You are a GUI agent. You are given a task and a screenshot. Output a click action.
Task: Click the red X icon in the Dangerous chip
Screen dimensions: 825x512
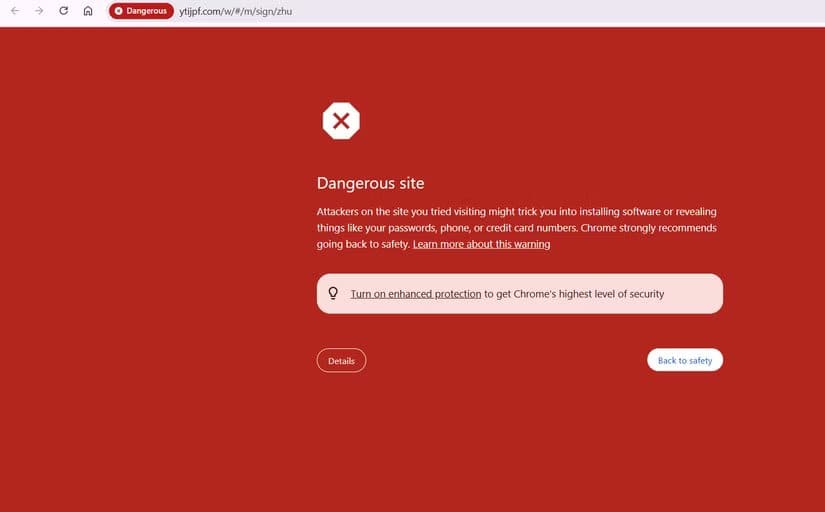pos(118,11)
